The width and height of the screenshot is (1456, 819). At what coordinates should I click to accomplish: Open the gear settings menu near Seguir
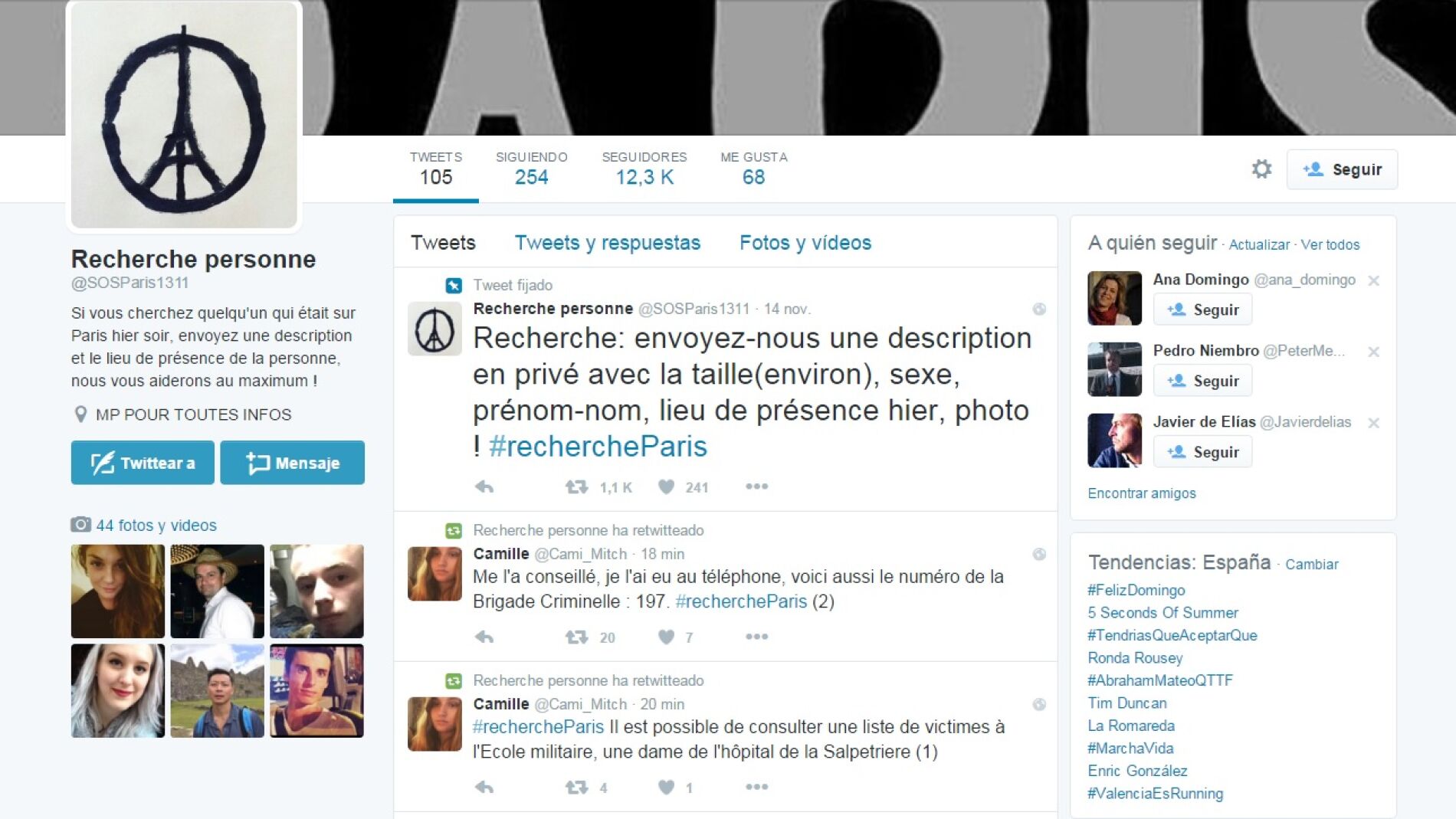[x=1261, y=169]
